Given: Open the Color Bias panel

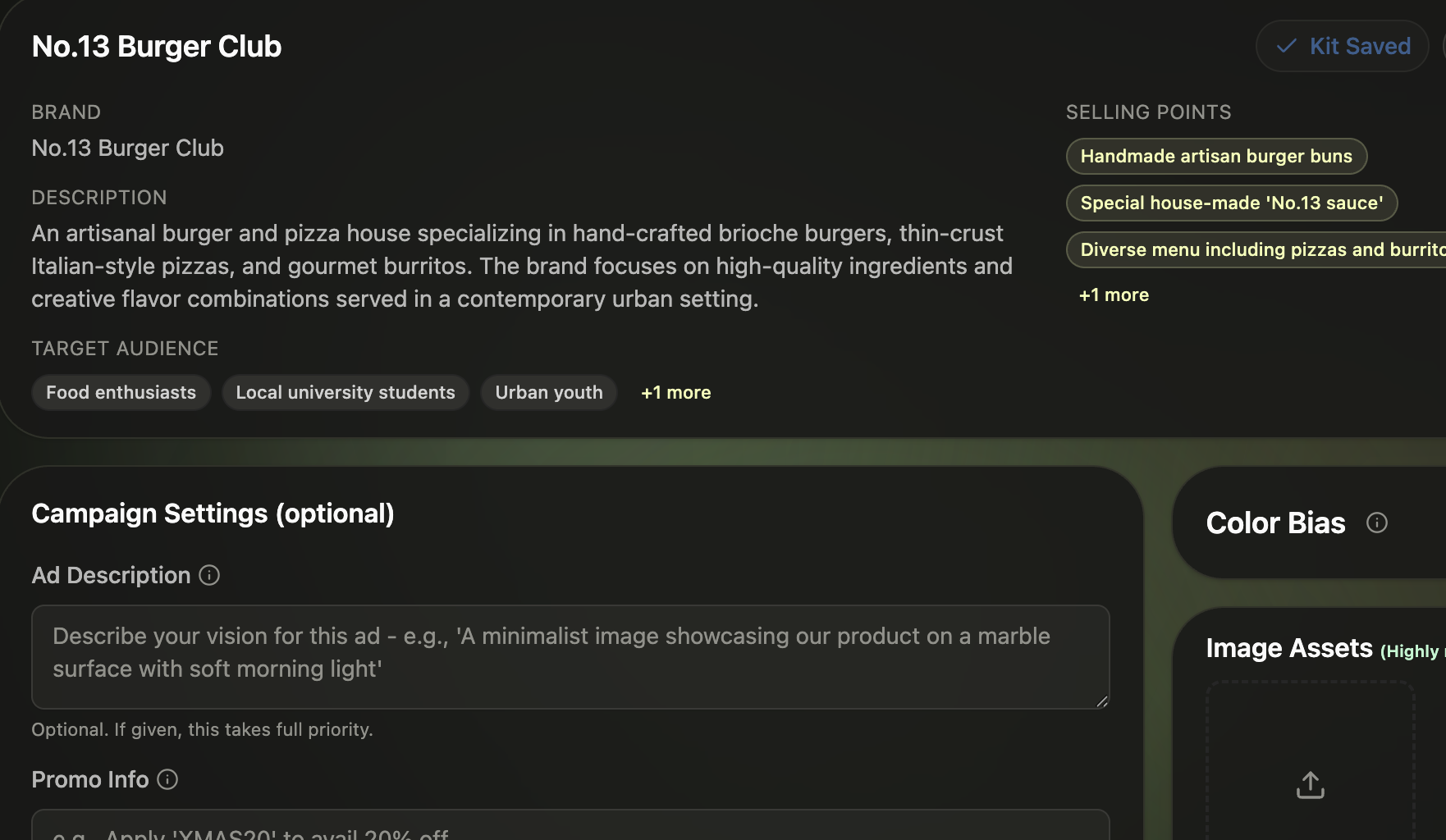Looking at the screenshot, I should click(x=1309, y=523).
